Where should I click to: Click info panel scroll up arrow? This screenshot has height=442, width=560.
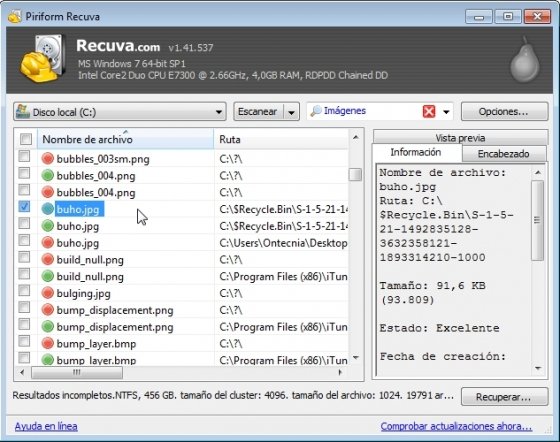[x=538, y=172]
